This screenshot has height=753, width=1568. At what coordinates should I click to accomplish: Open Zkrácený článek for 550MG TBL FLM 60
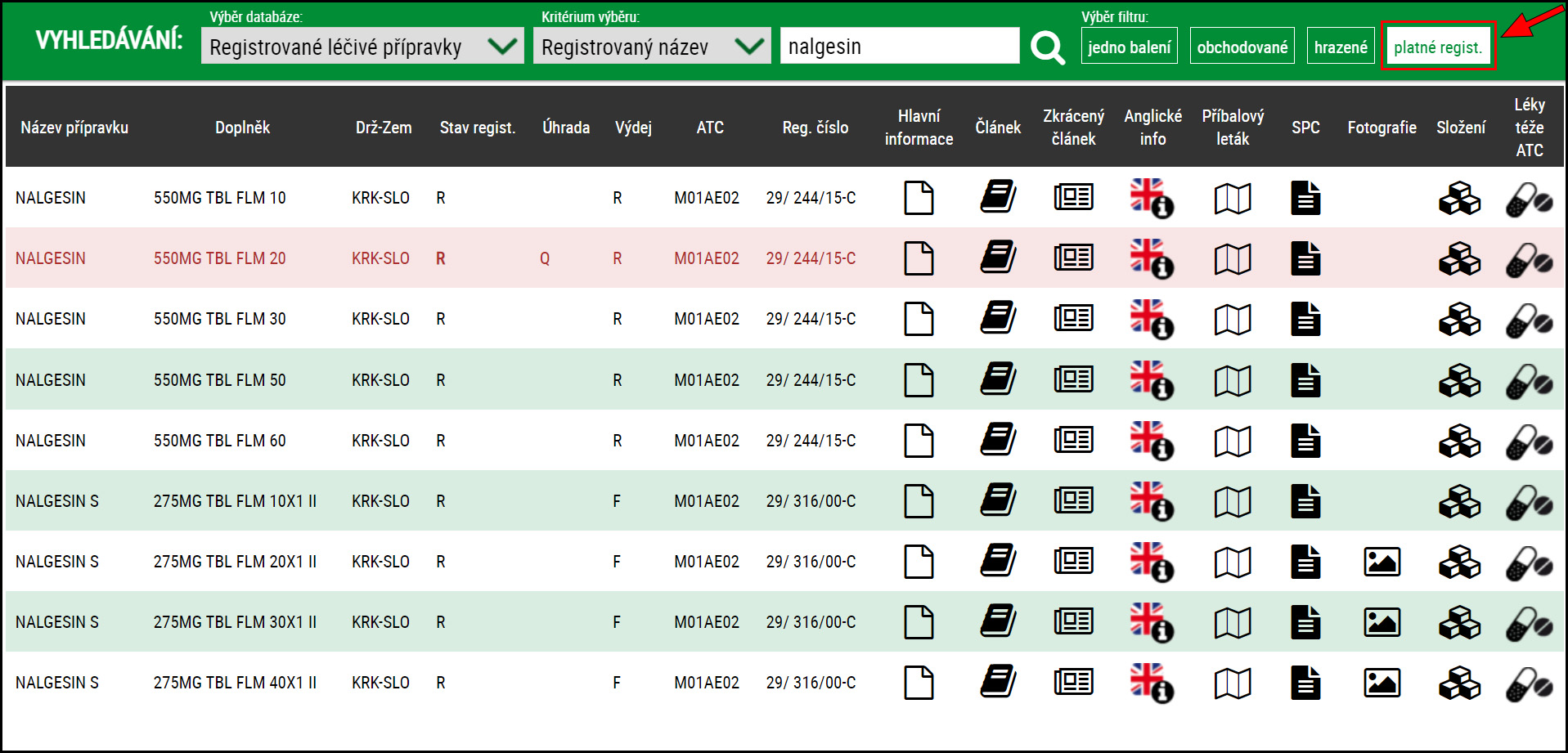(x=1073, y=440)
